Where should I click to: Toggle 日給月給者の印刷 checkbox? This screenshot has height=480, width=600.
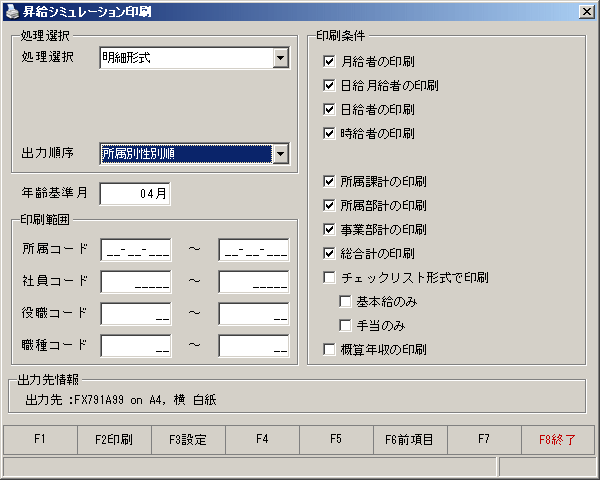pos(329,85)
